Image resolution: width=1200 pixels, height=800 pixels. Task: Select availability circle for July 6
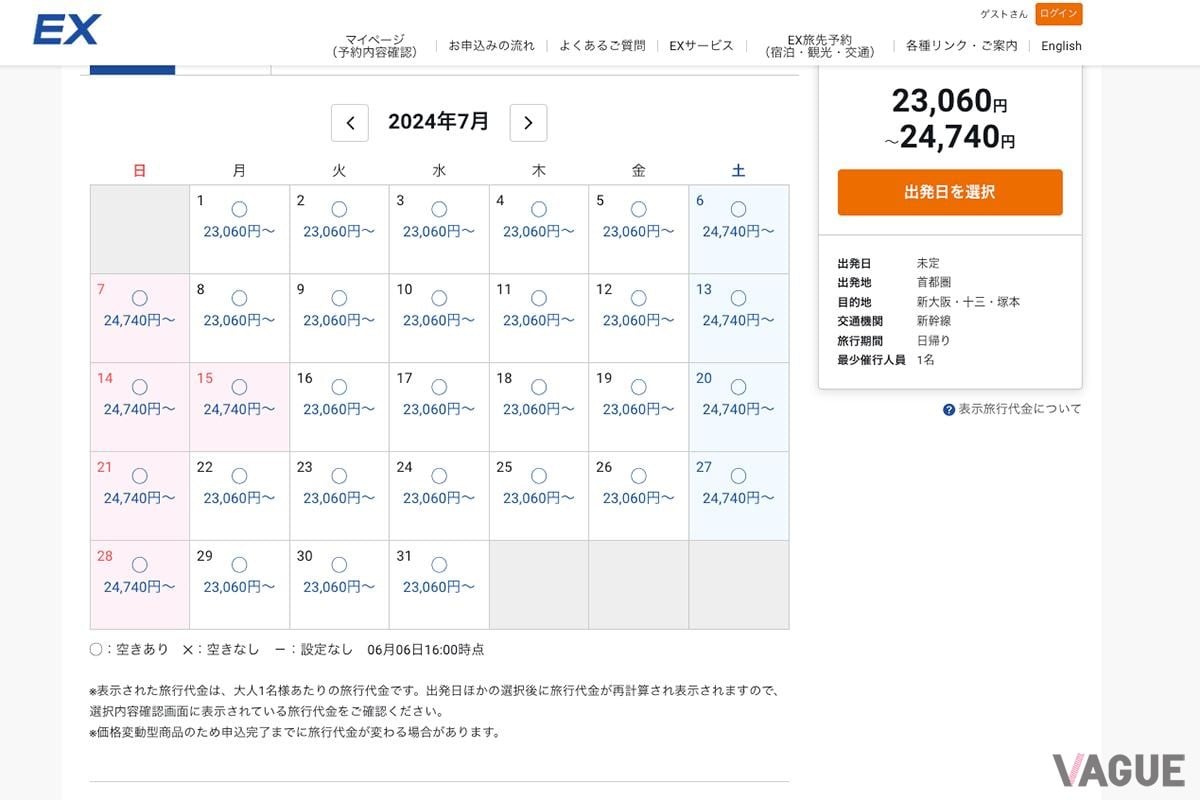(x=738, y=209)
